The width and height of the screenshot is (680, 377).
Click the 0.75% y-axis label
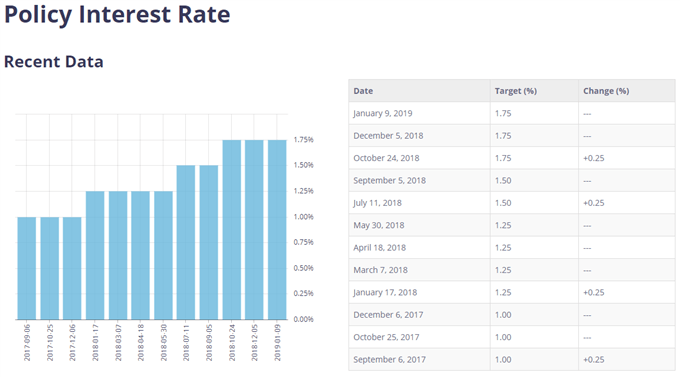click(x=304, y=242)
